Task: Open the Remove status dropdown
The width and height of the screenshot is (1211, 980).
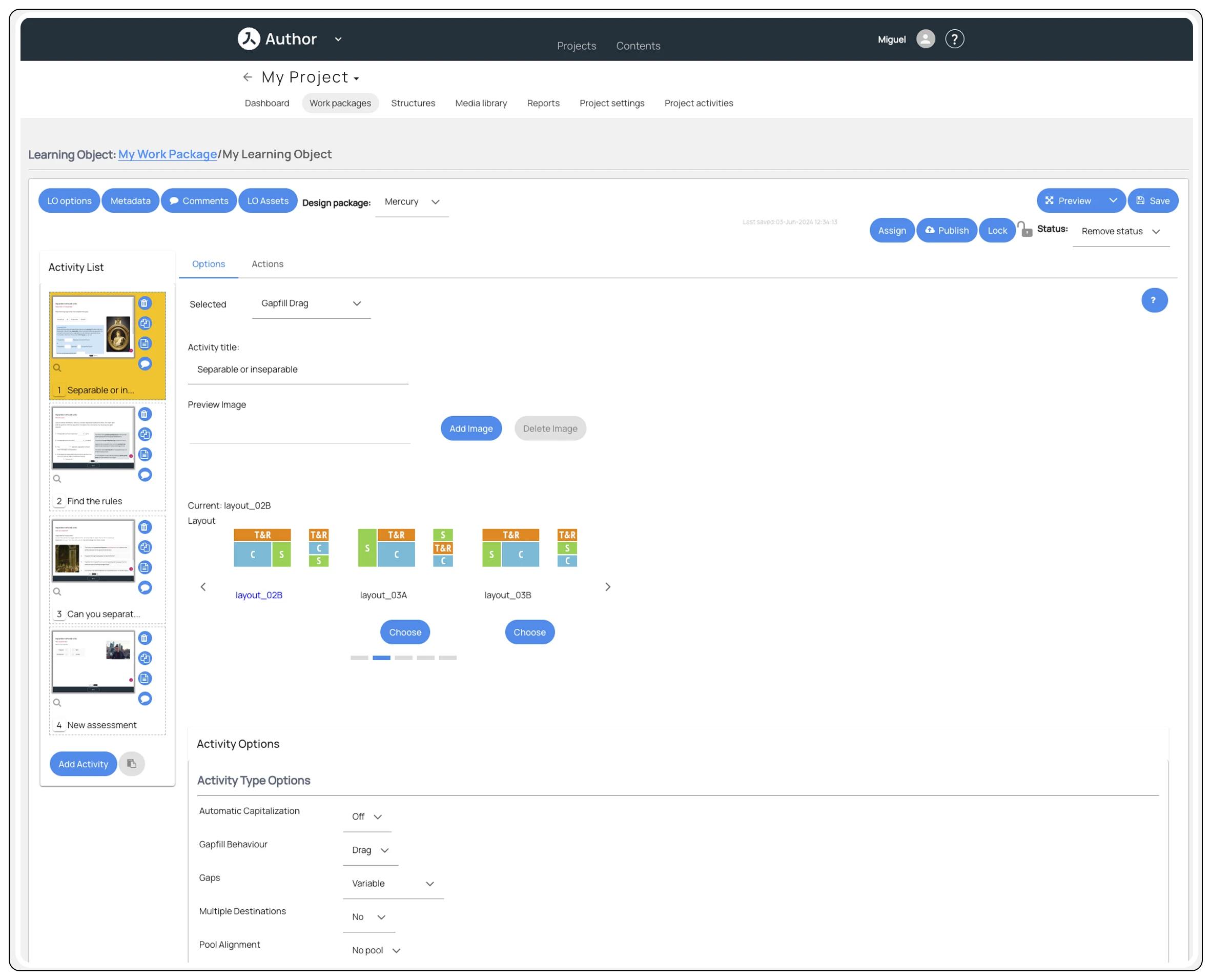Action: click(x=1120, y=232)
